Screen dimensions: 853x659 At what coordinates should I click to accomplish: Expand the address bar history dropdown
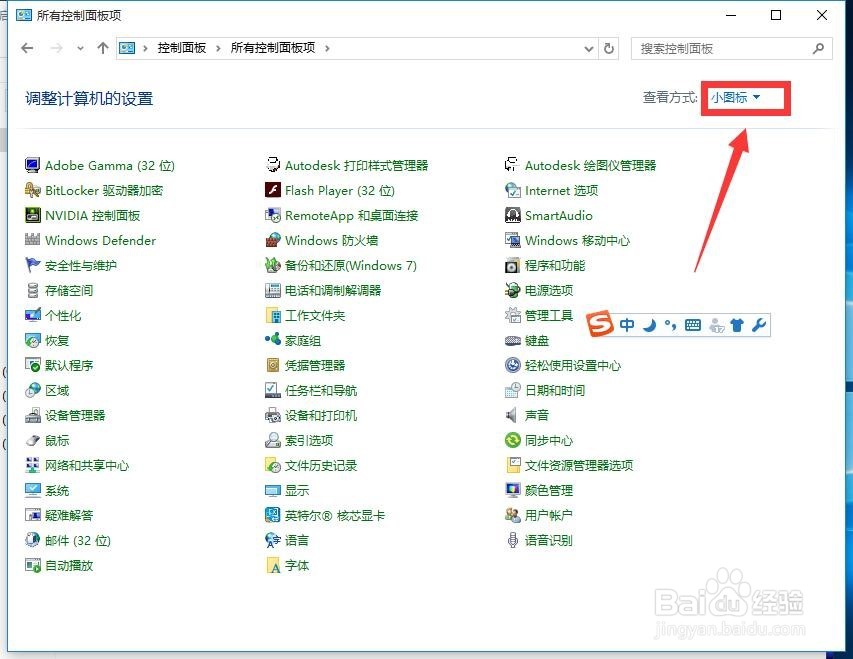pyautogui.click(x=589, y=48)
